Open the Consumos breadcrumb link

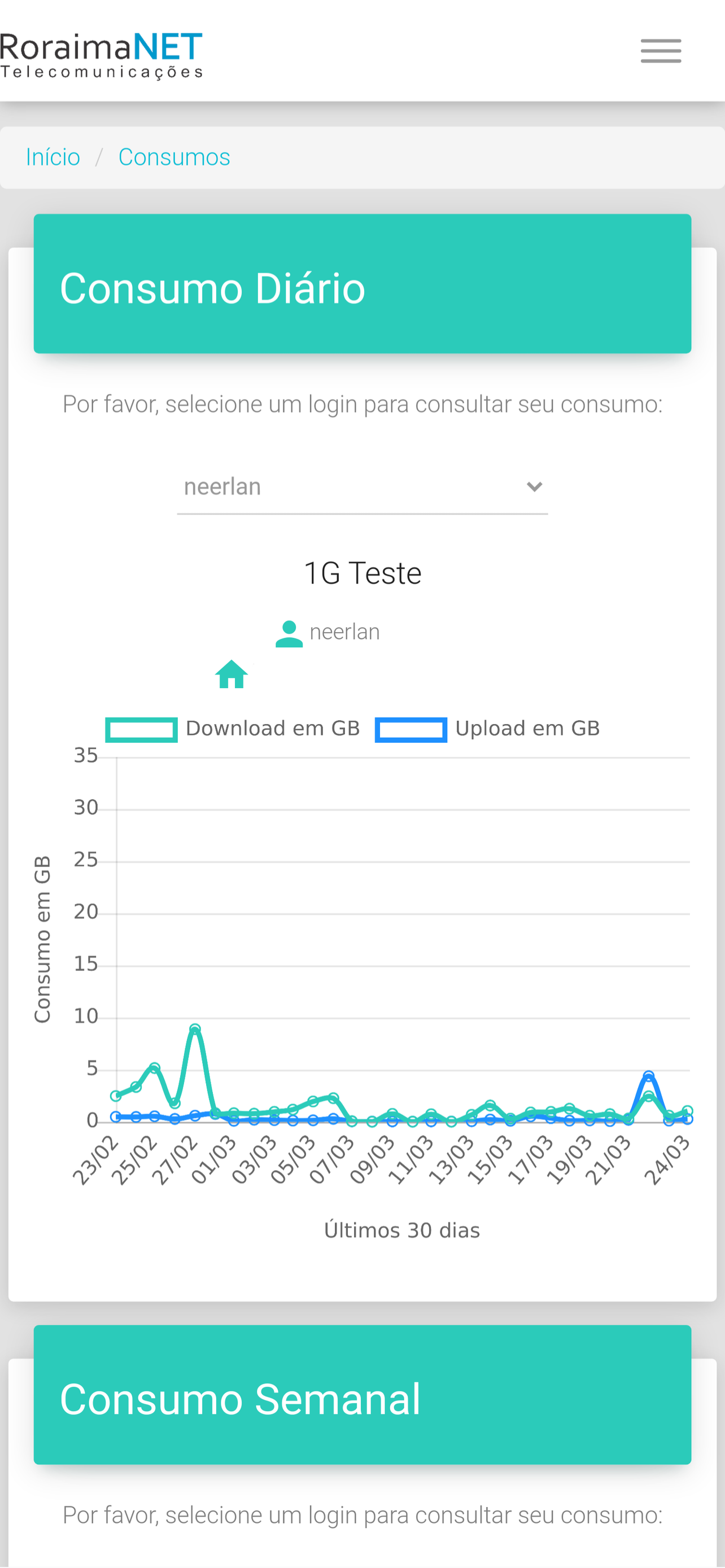[x=174, y=157]
